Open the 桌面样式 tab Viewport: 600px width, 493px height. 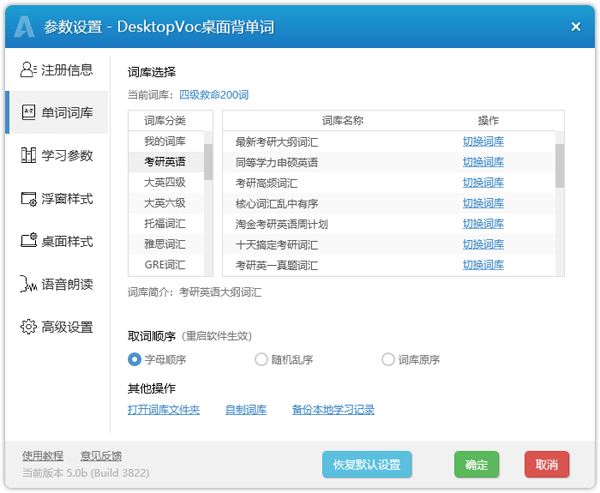(x=57, y=242)
